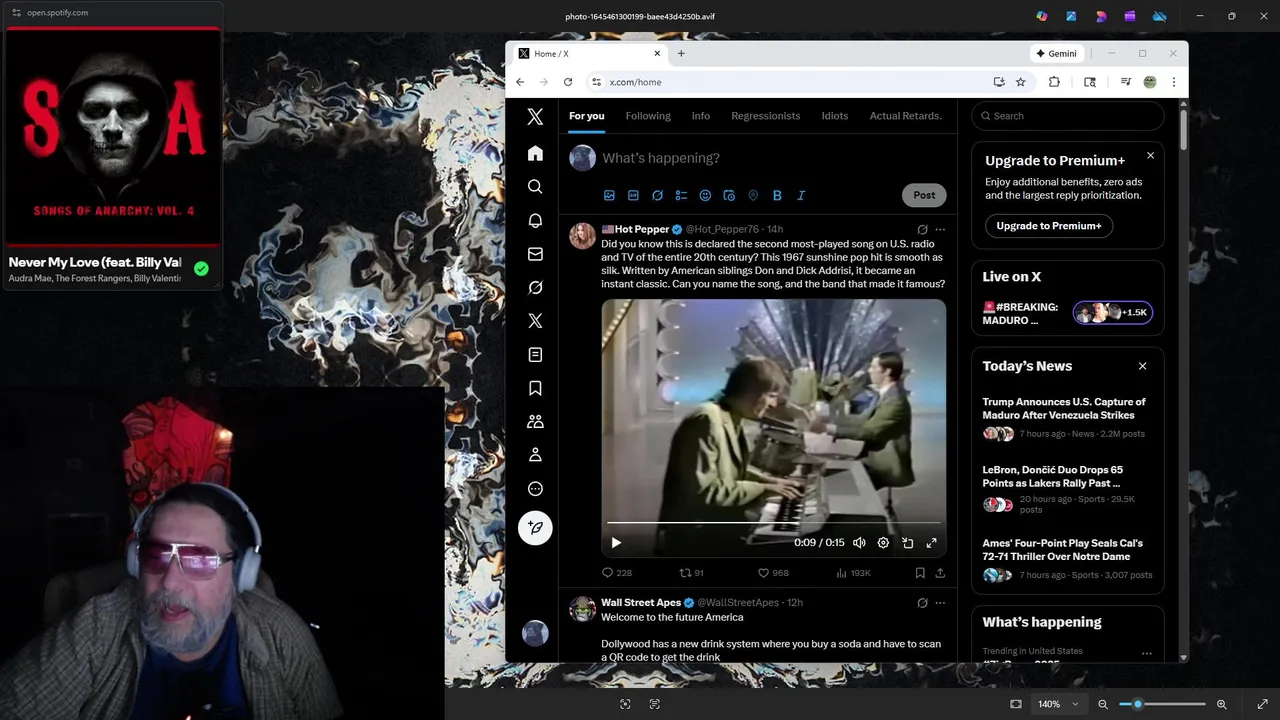Viewport: 1280px width, 720px height.
Task: Open Communities in the X sidebar
Action: pos(535,422)
